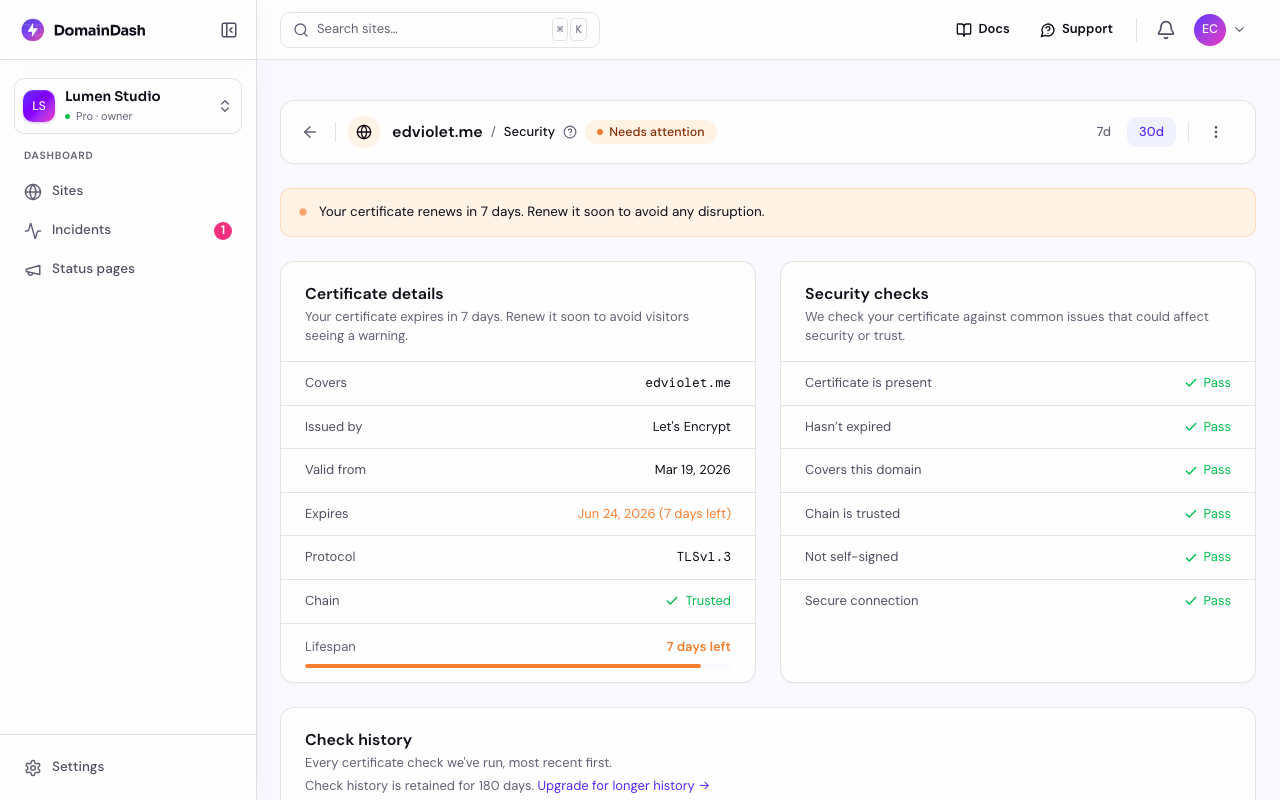Click the Sites globe icon
1280x800 pixels.
point(33,192)
